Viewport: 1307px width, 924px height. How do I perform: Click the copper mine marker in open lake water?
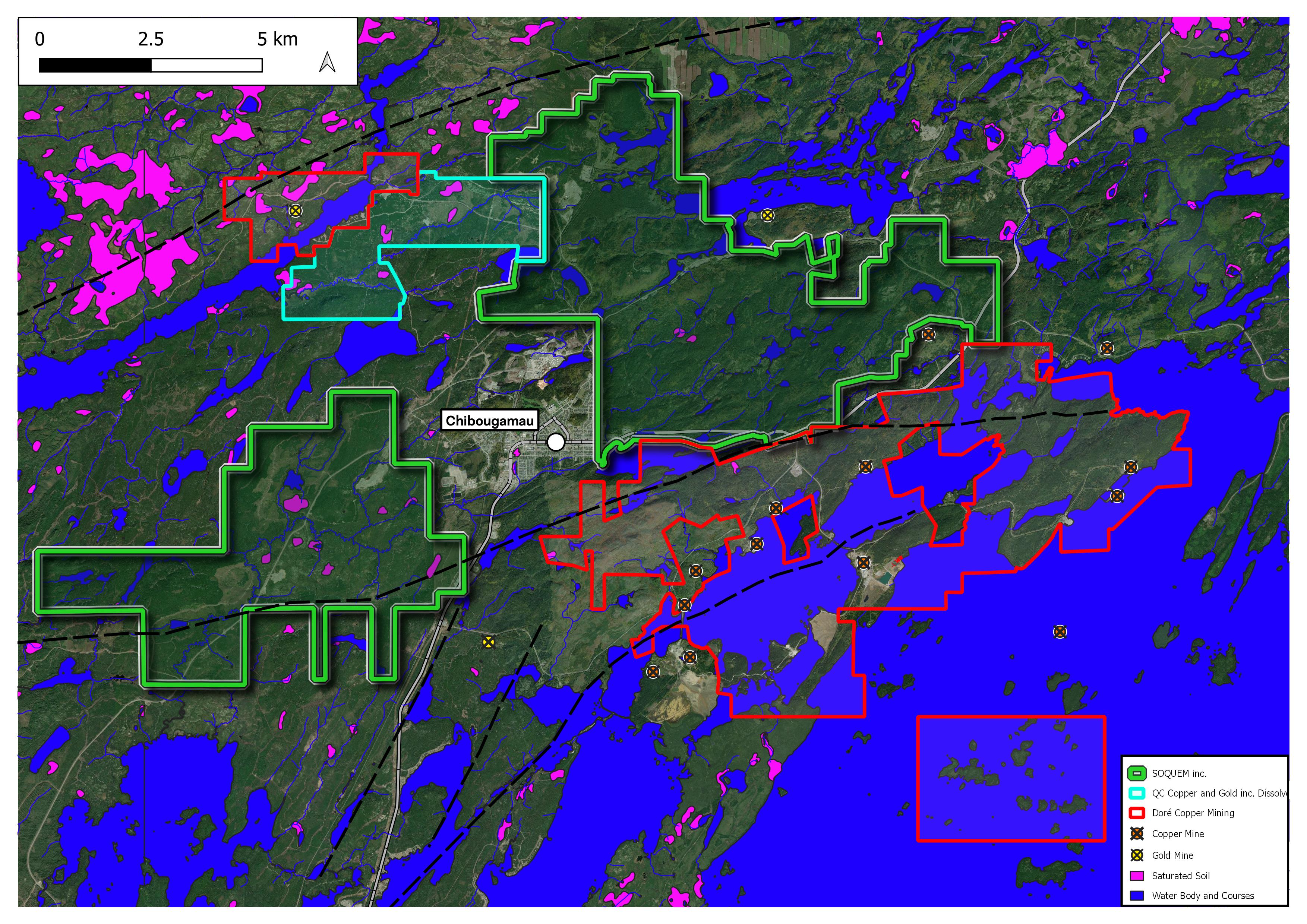pyautogui.click(x=1060, y=632)
